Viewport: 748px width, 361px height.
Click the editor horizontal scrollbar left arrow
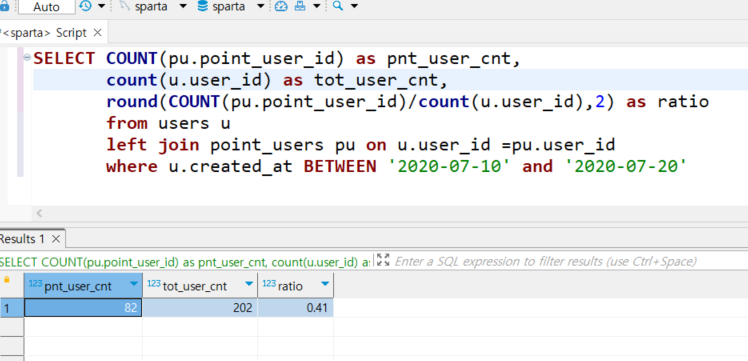(40, 213)
